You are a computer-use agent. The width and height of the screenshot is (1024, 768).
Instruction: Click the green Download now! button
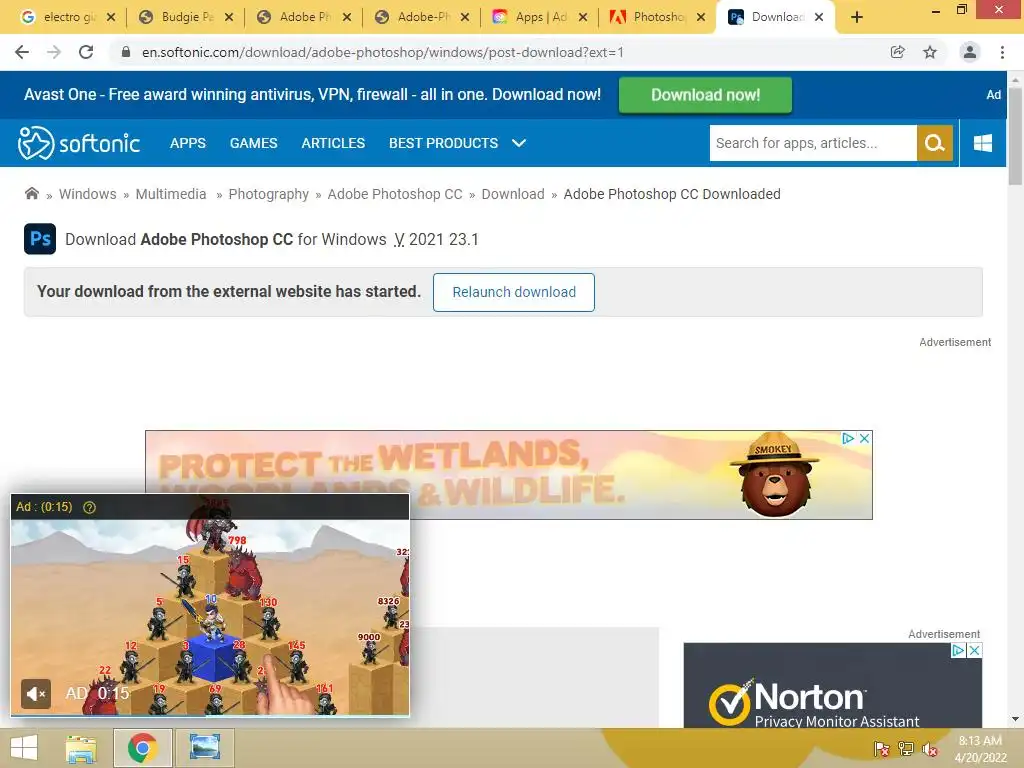point(705,95)
